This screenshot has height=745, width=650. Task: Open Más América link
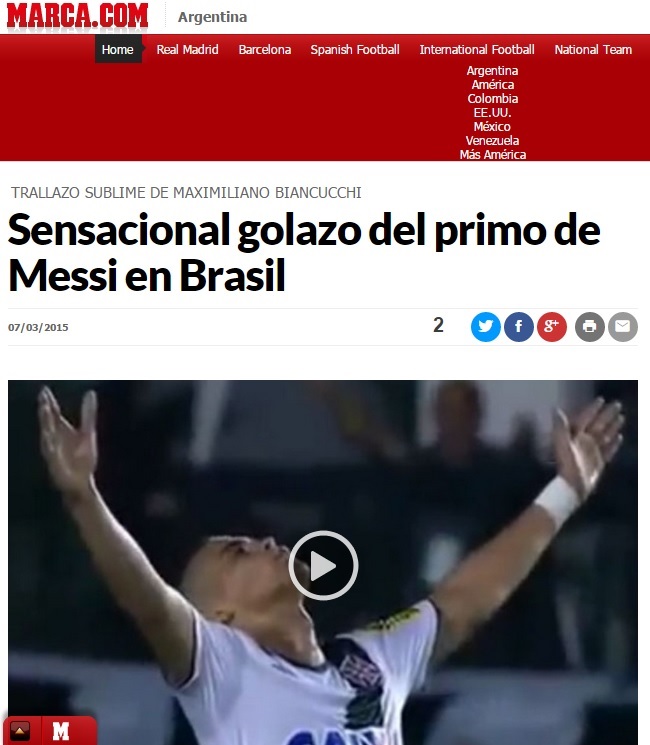493,154
